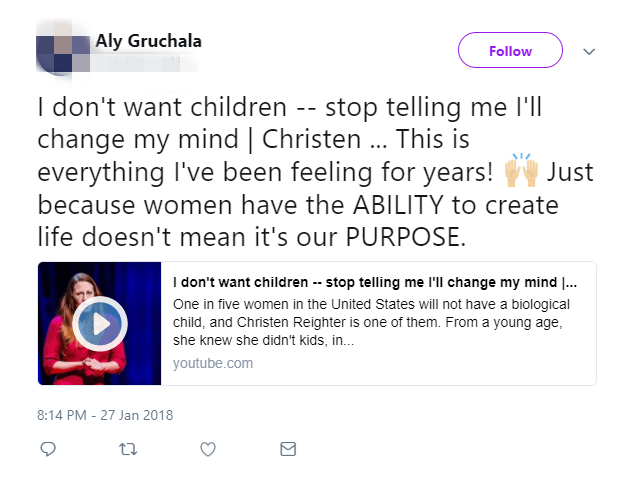Click the youtube.com domain label

213,363
